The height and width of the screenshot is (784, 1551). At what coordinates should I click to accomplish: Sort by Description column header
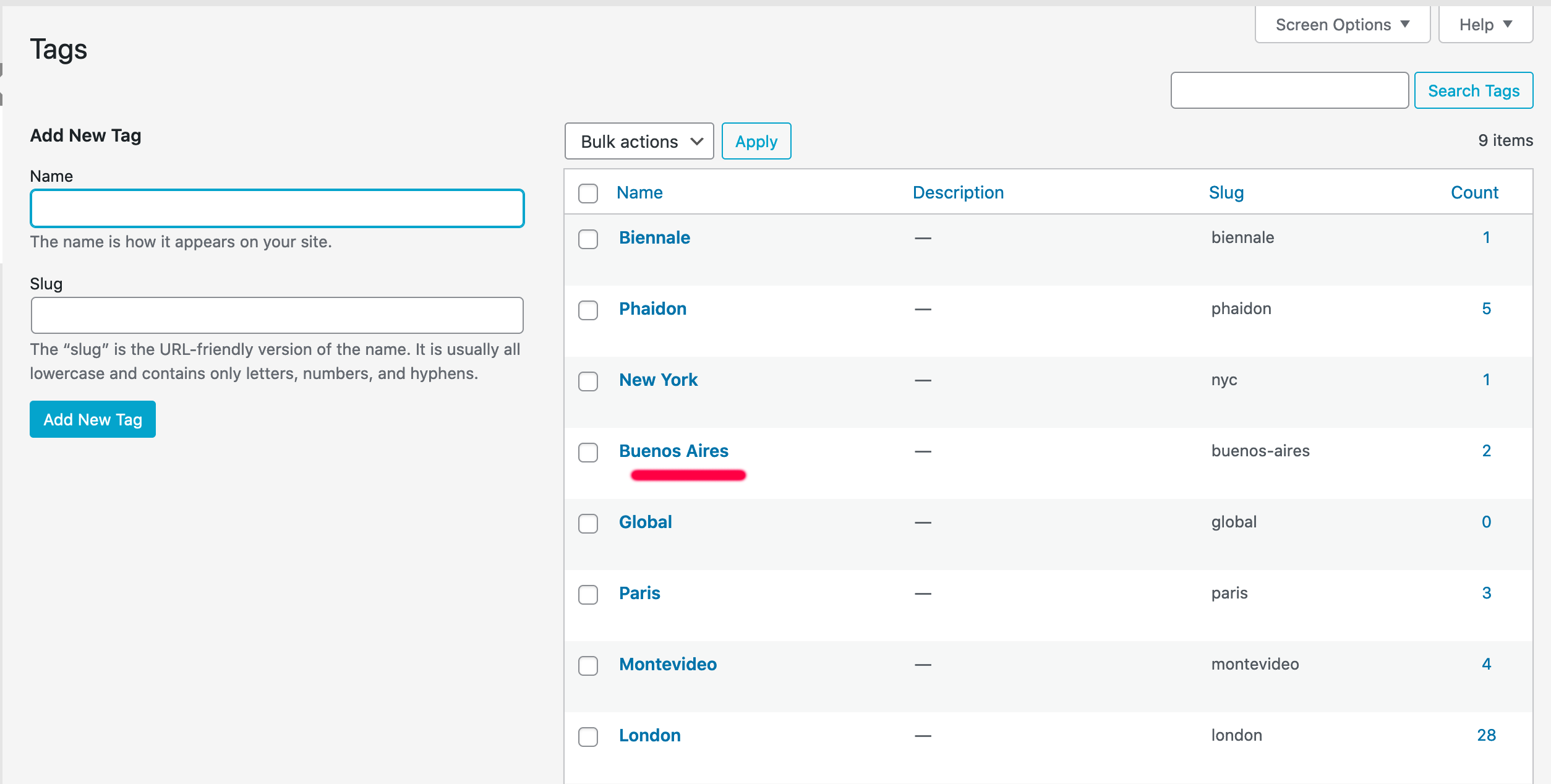957,192
